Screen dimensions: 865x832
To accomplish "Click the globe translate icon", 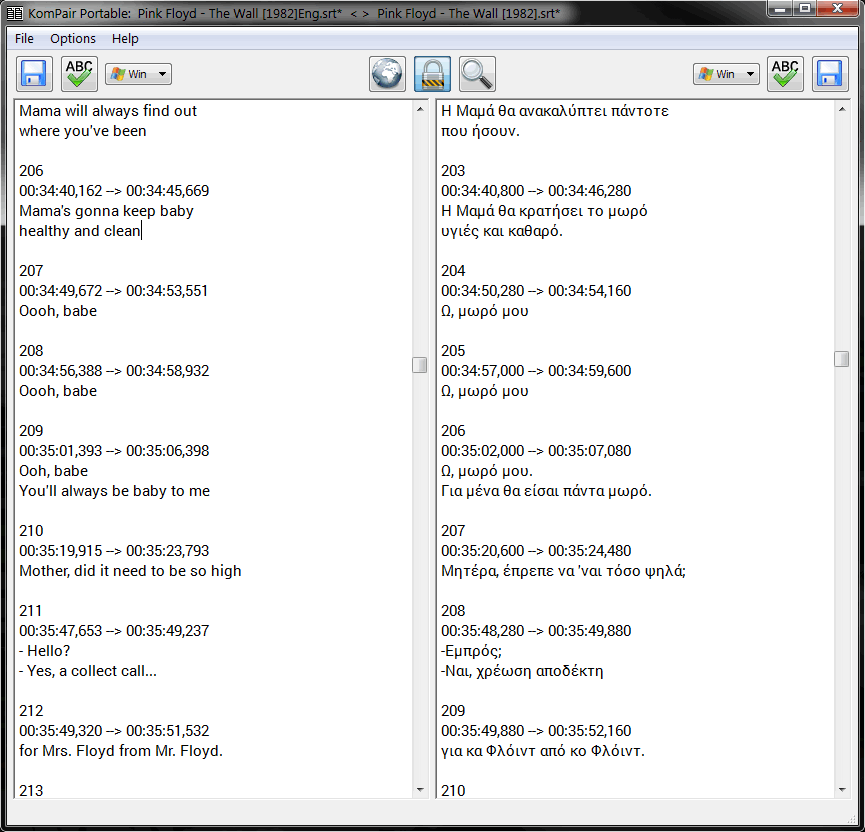I will 387,74.
